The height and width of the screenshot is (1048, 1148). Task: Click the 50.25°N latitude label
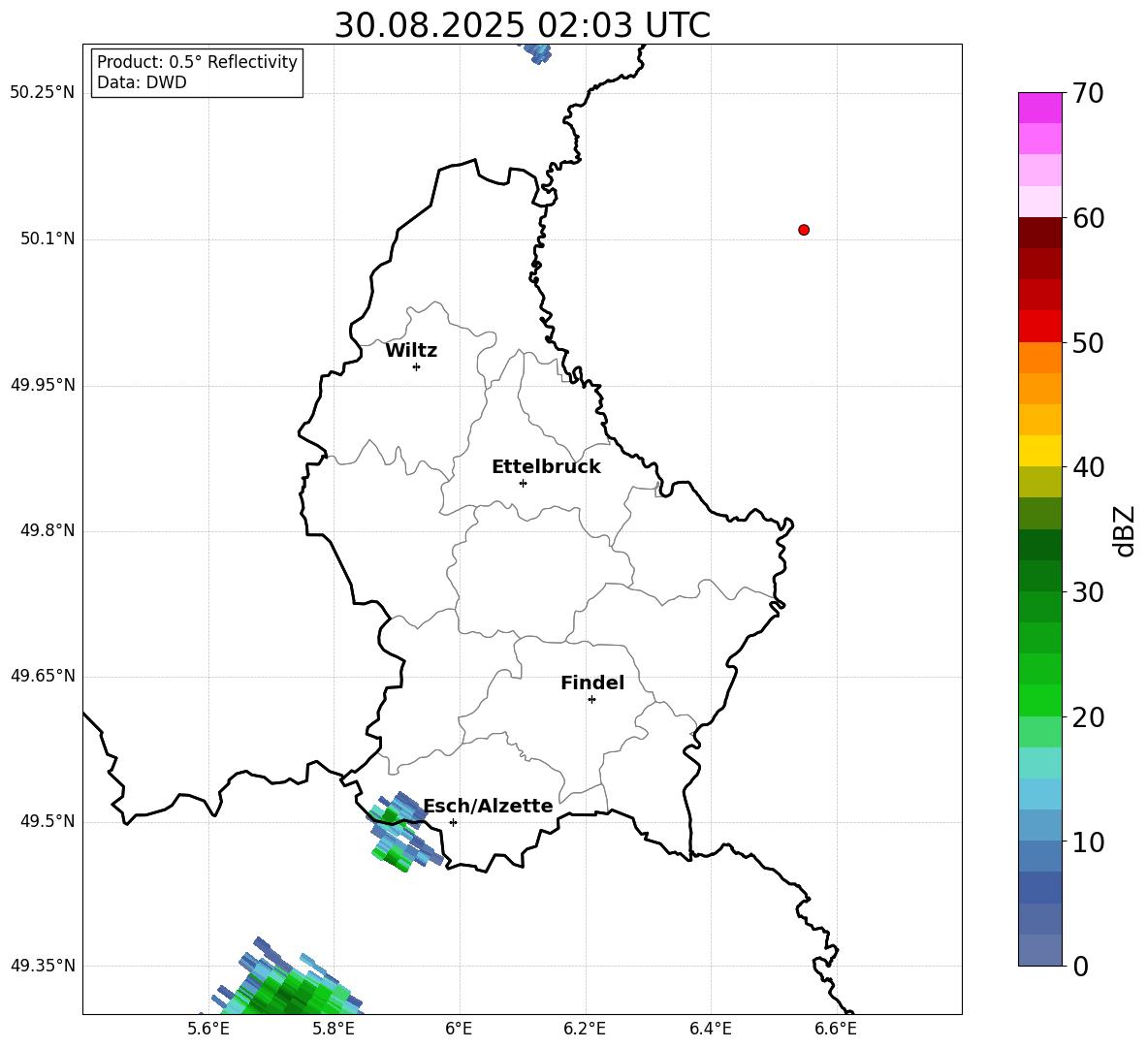[43, 93]
